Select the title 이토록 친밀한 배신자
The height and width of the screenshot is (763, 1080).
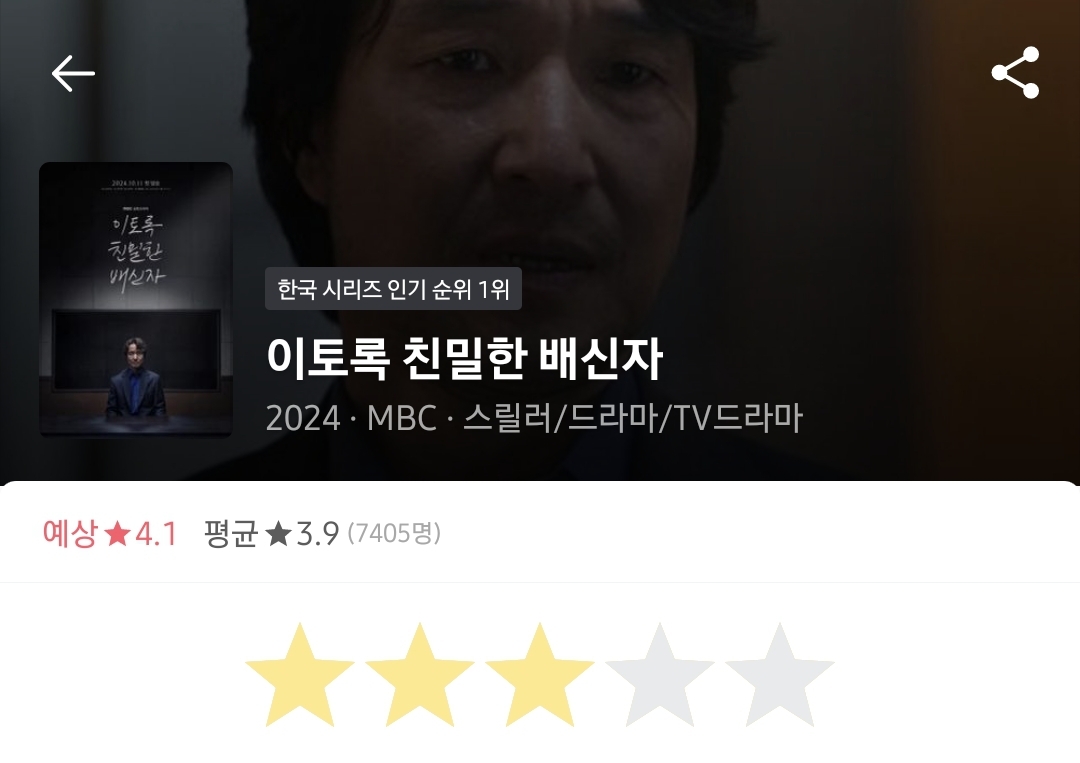pyautogui.click(x=464, y=358)
